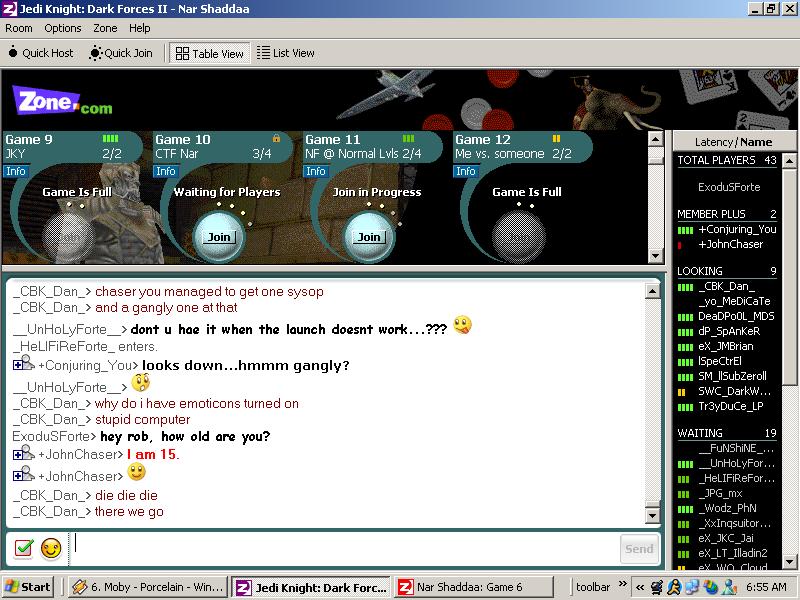
Task: Click the green checkmark icon beside the chat box
Action: tap(23, 548)
